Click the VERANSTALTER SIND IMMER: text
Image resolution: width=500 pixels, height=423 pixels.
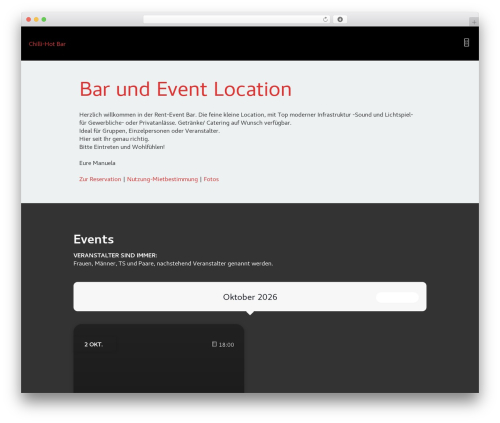[x=115, y=255]
